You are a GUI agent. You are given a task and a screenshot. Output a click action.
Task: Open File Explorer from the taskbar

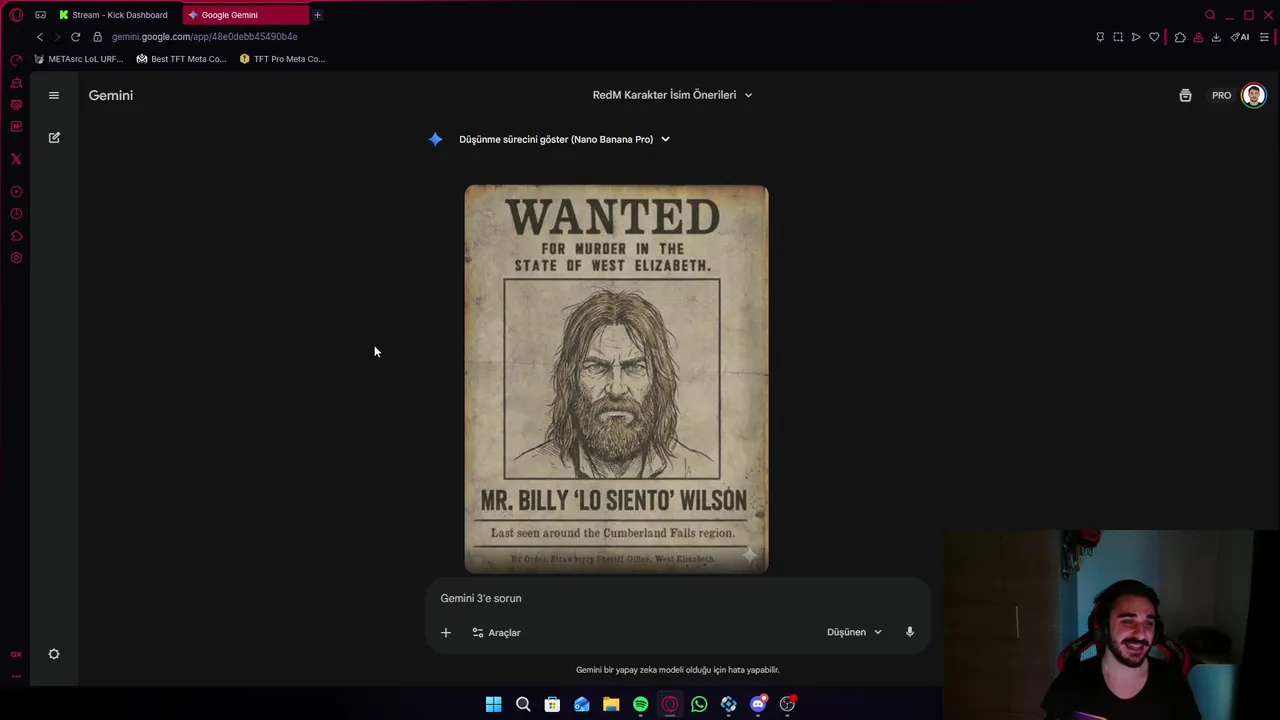click(x=611, y=704)
